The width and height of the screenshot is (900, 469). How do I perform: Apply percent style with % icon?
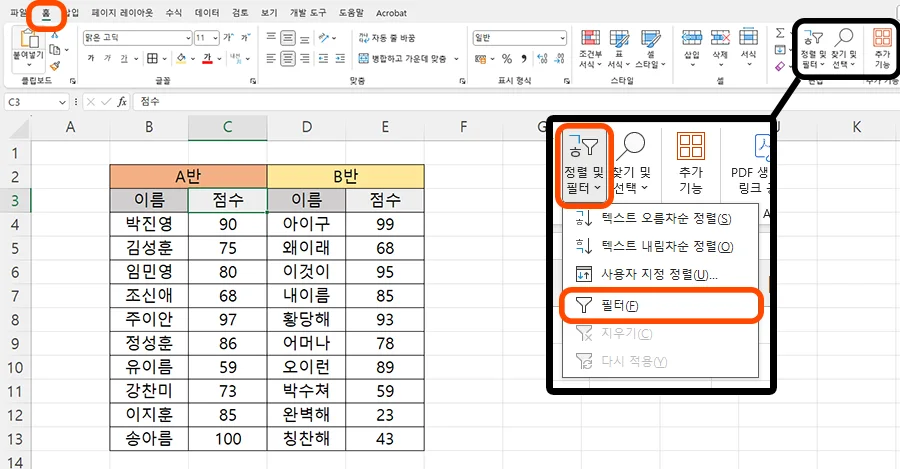click(507, 59)
